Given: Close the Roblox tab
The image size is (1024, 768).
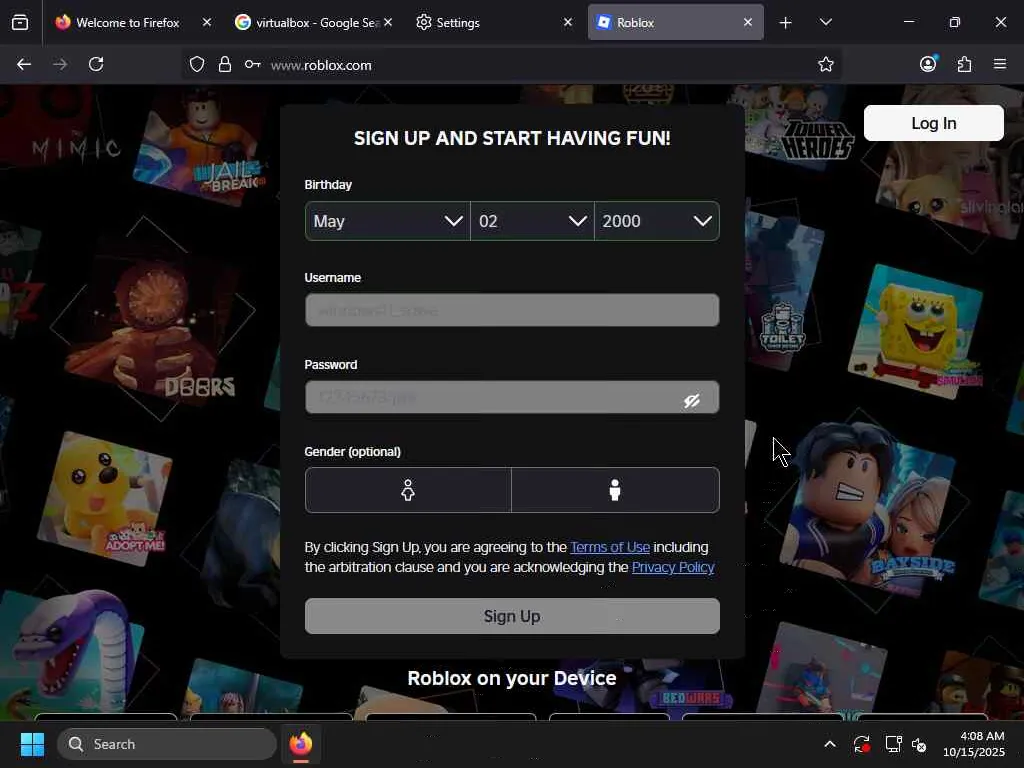Looking at the screenshot, I should tap(748, 22).
